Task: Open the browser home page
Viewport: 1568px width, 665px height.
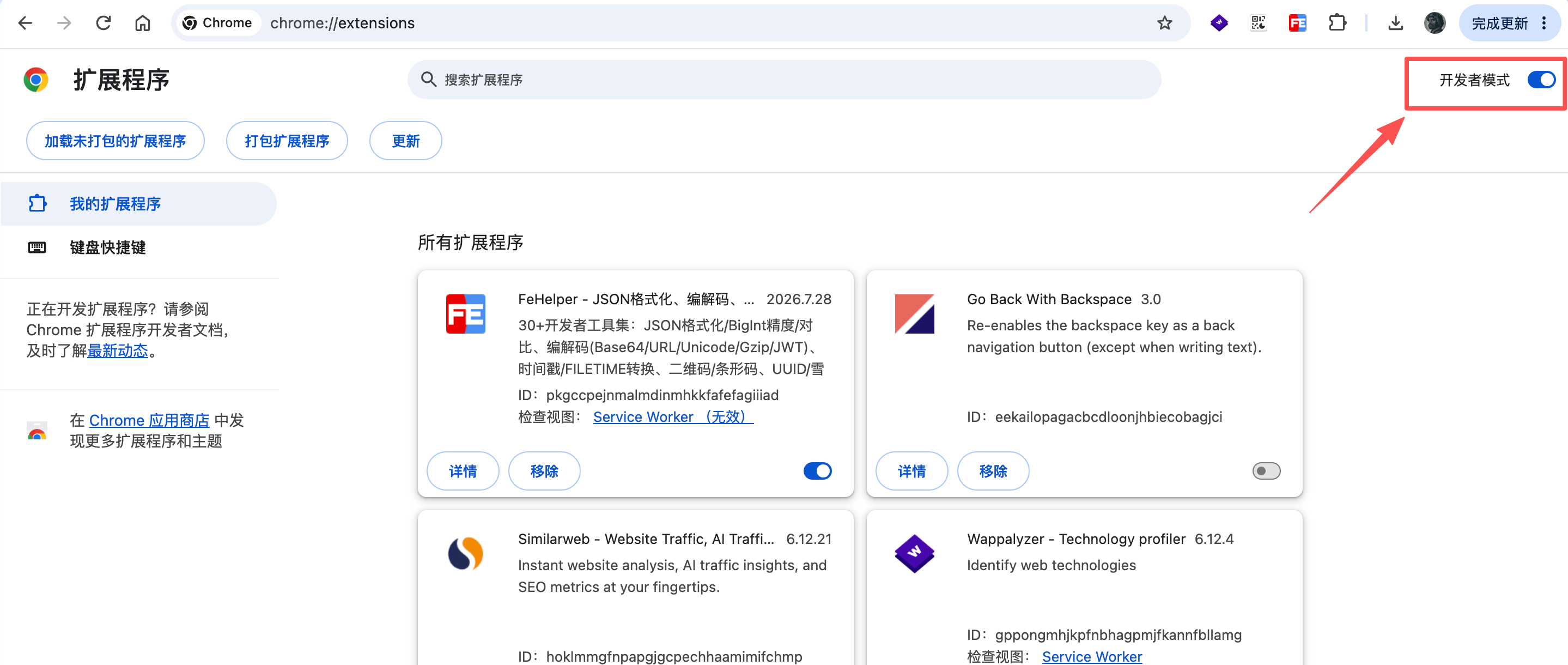Action: click(142, 23)
